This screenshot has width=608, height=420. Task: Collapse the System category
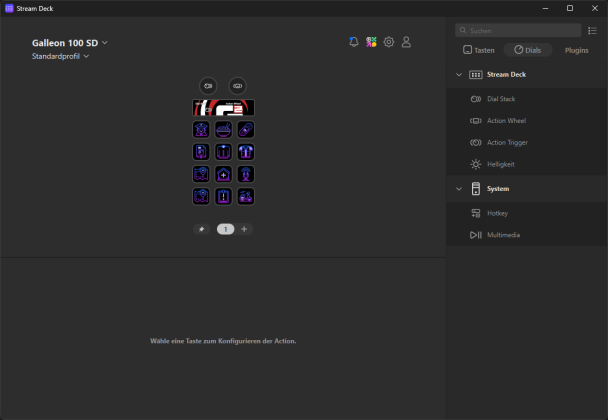click(458, 188)
